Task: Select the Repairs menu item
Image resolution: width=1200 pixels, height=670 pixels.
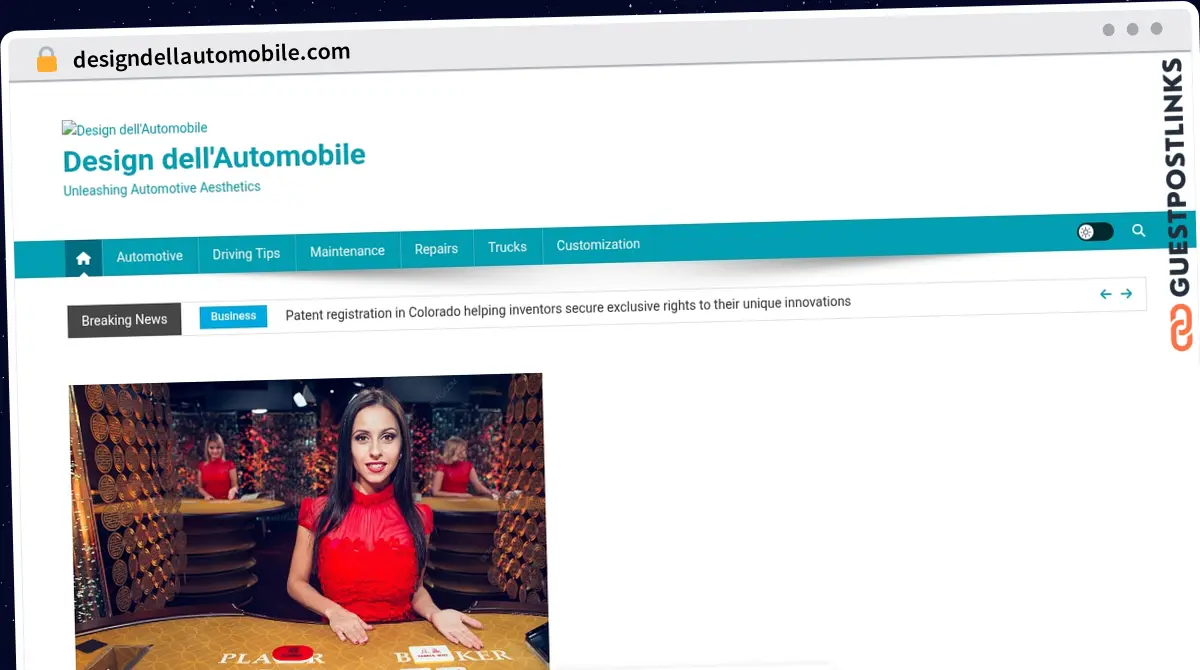Action: [x=436, y=249]
